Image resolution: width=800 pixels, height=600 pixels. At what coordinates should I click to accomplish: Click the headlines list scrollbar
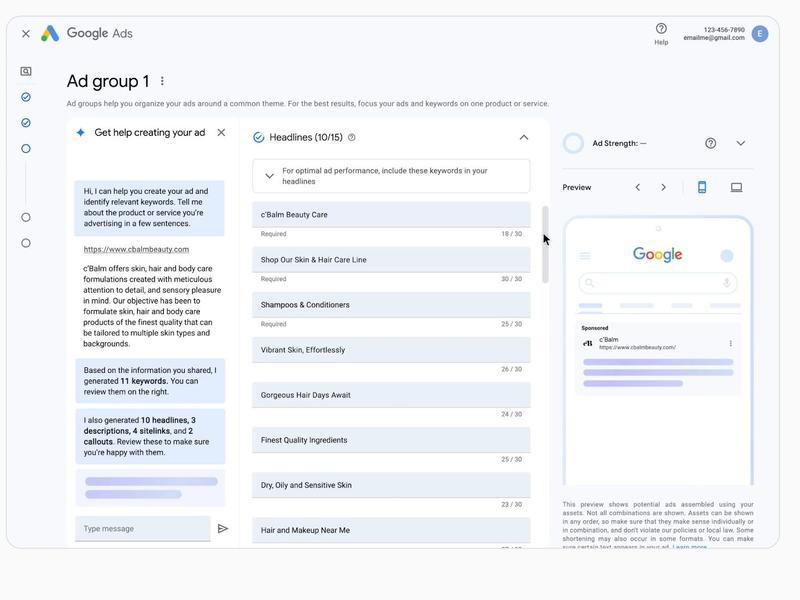coord(545,244)
